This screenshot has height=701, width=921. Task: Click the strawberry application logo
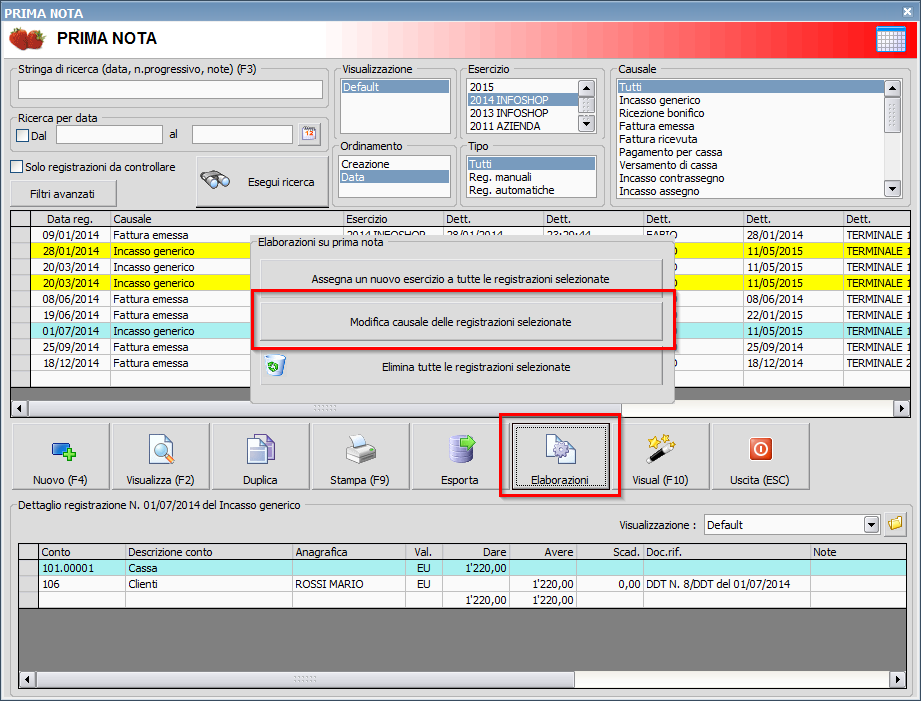[27, 39]
